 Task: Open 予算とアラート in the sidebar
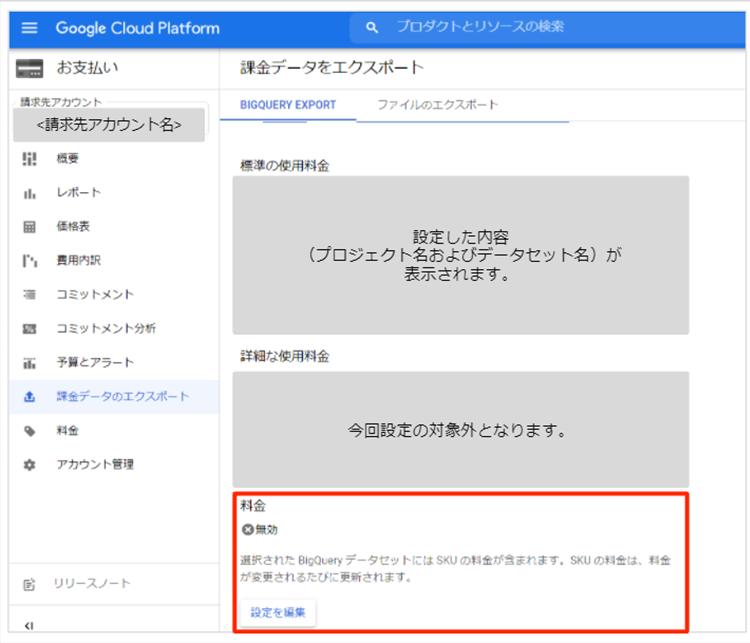(95, 363)
